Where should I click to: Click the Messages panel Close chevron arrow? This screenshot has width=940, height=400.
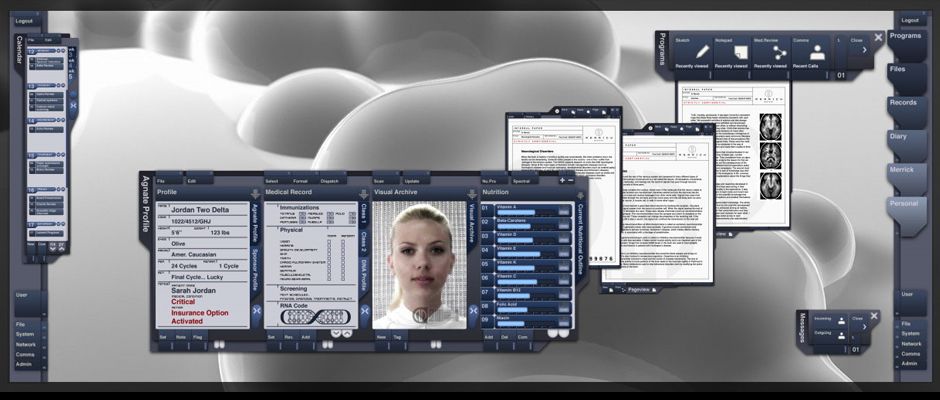[x=864, y=327]
